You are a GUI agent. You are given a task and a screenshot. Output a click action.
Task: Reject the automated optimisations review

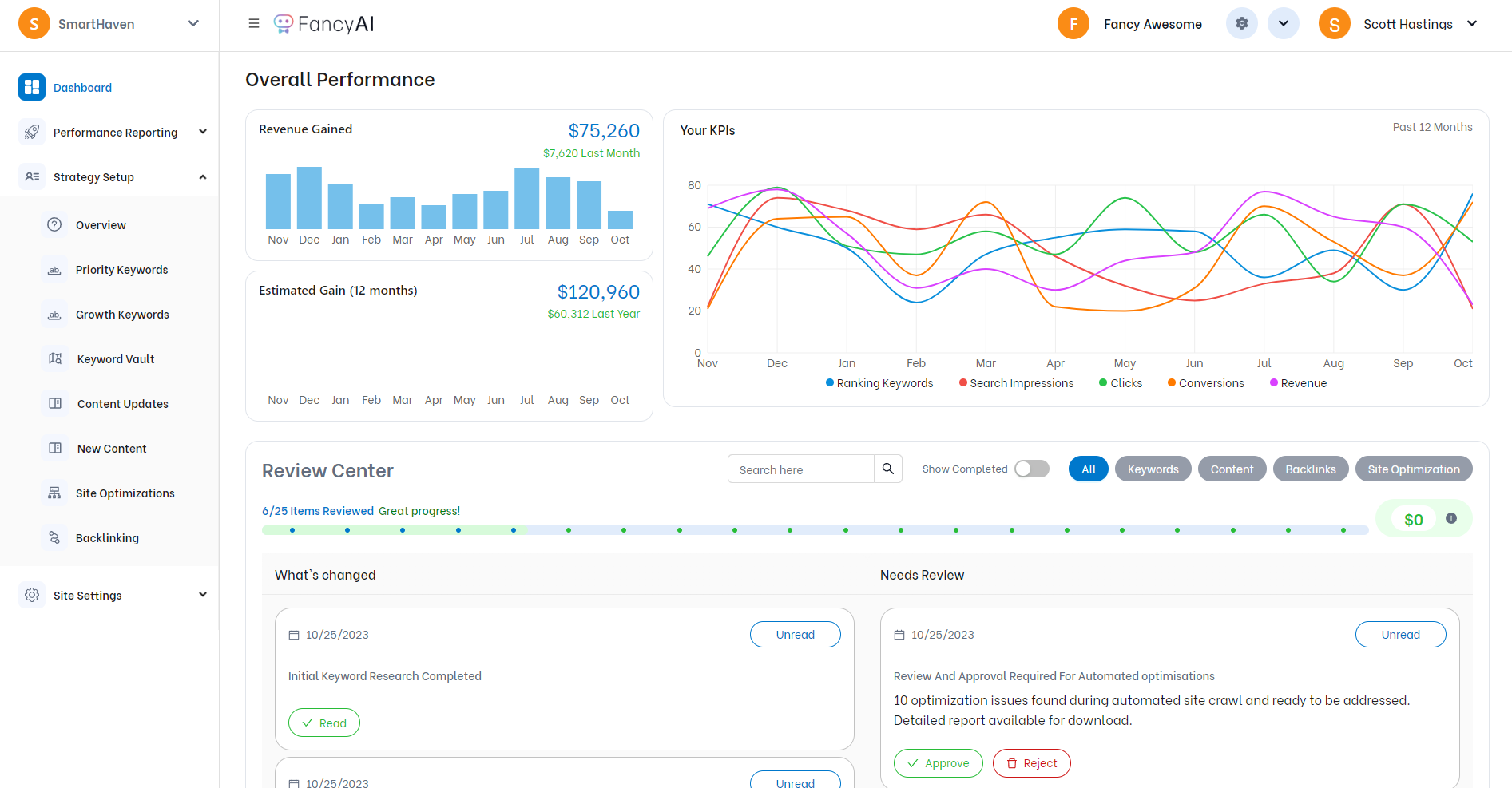[x=1031, y=763]
